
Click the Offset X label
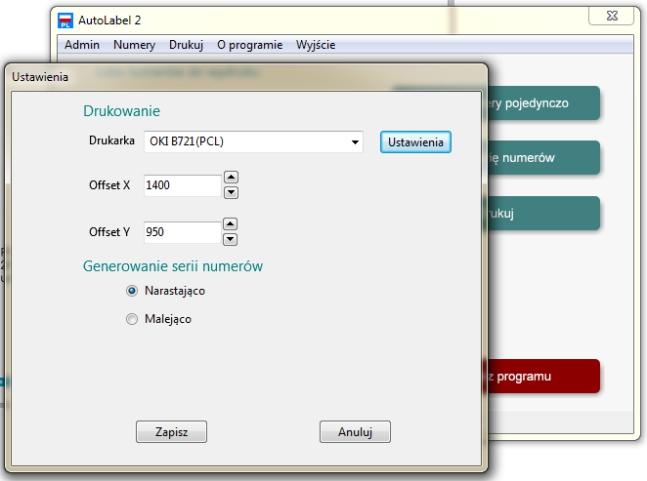109,185
